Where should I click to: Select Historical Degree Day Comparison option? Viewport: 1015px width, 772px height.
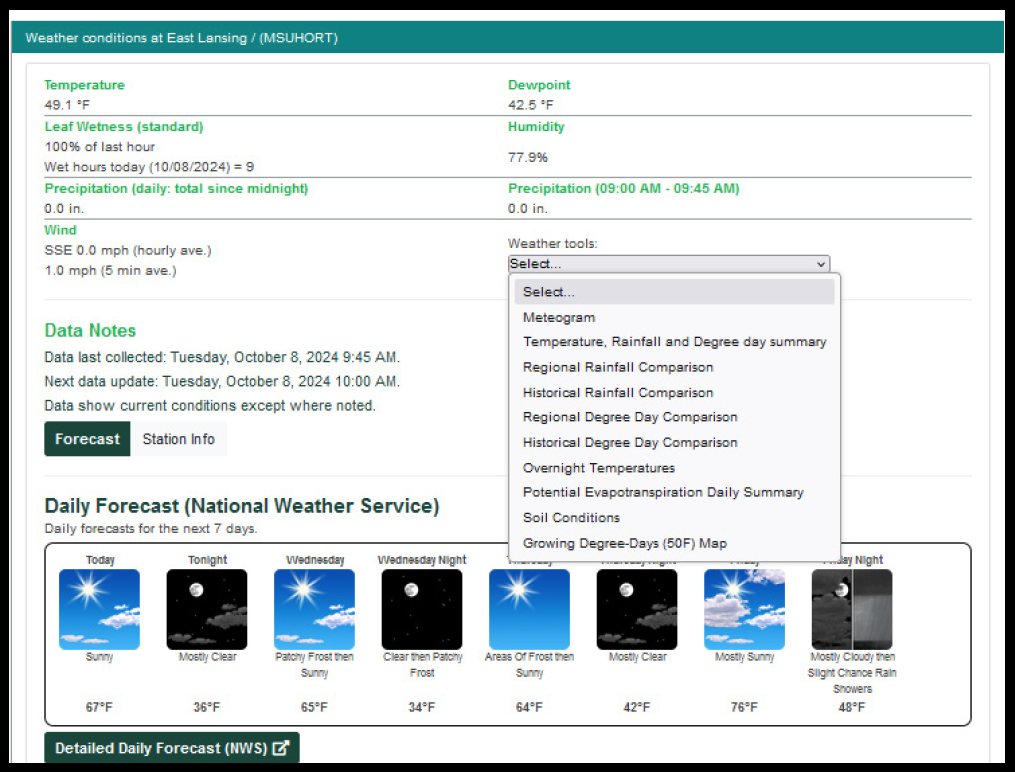pyautogui.click(x=630, y=442)
